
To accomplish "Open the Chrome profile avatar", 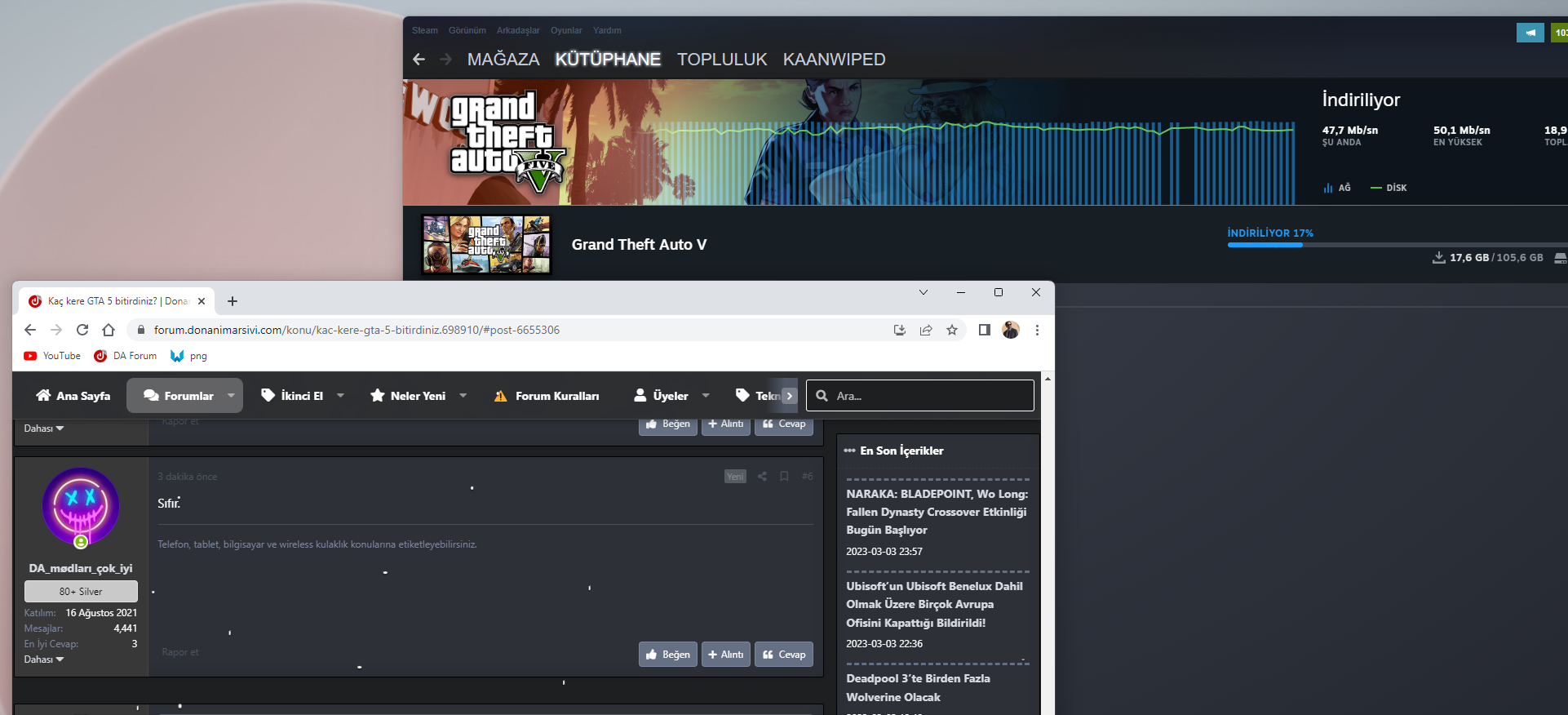I will pyautogui.click(x=1011, y=330).
